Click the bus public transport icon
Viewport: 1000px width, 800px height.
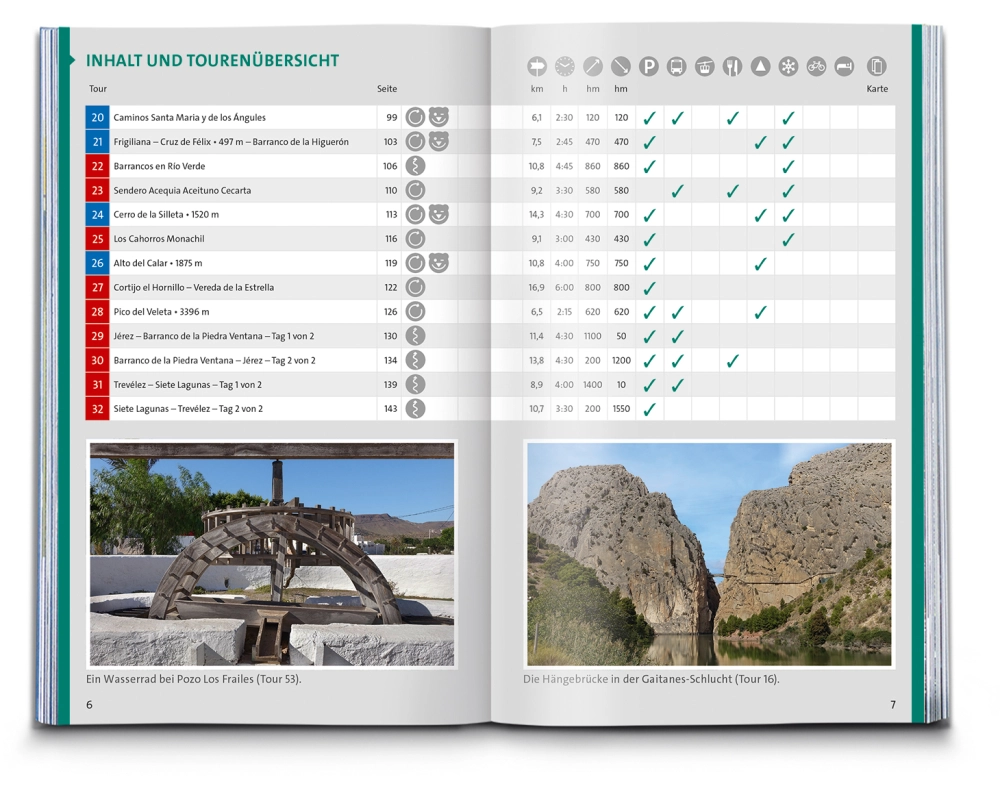tap(677, 67)
